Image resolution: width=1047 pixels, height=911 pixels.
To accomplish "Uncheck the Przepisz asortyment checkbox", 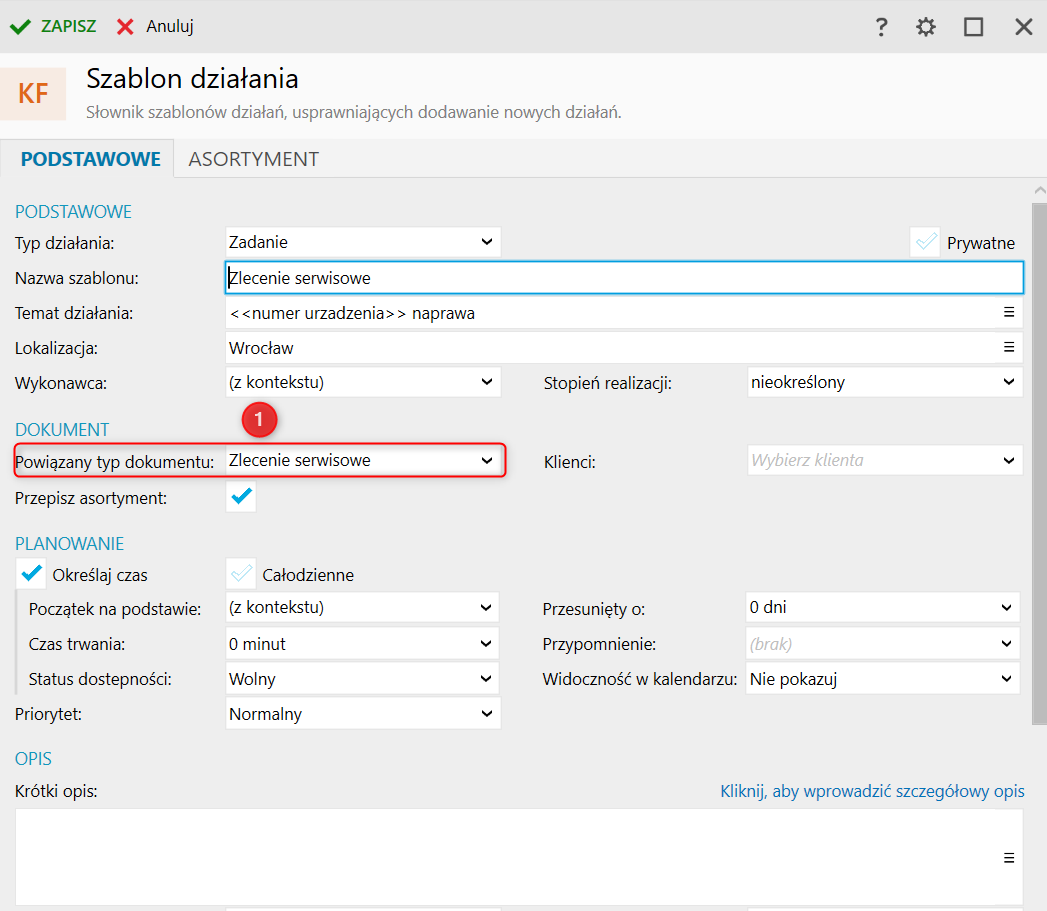I will click(x=241, y=496).
